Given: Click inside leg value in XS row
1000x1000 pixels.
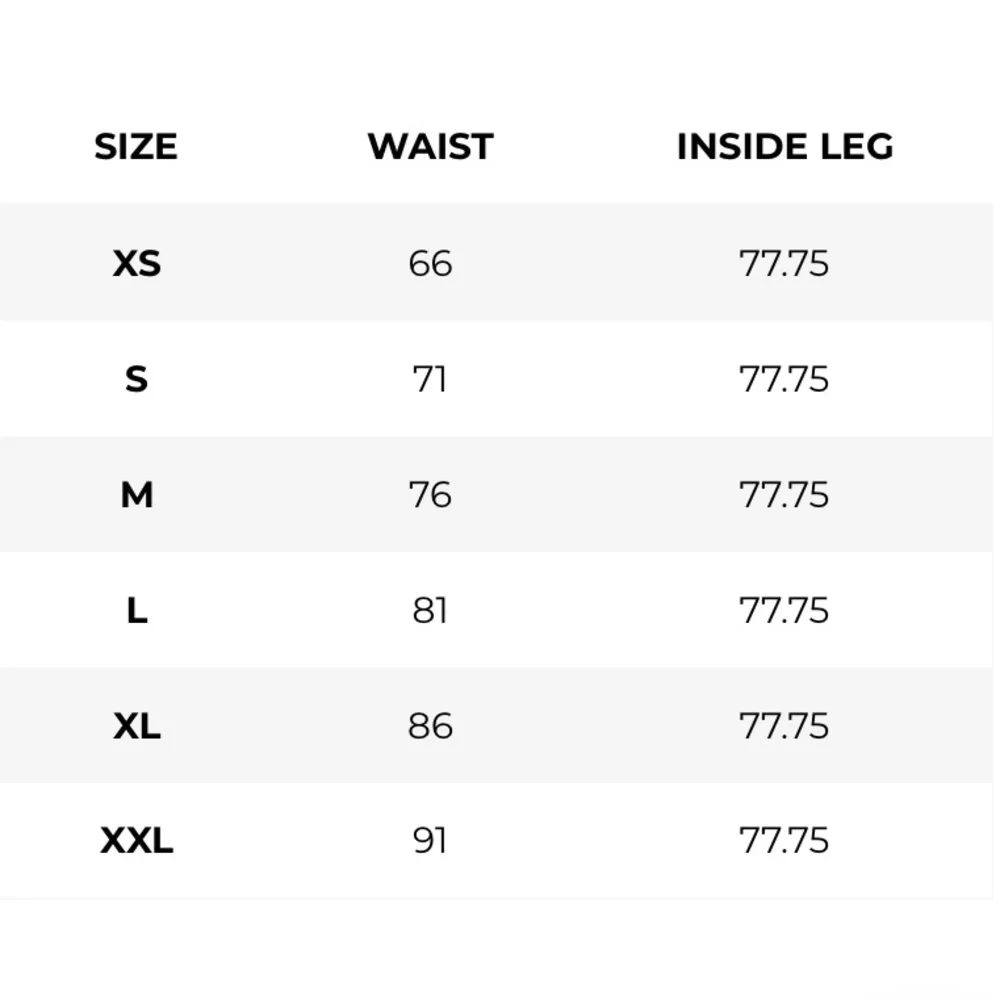Looking at the screenshot, I should tap(784, 264).
